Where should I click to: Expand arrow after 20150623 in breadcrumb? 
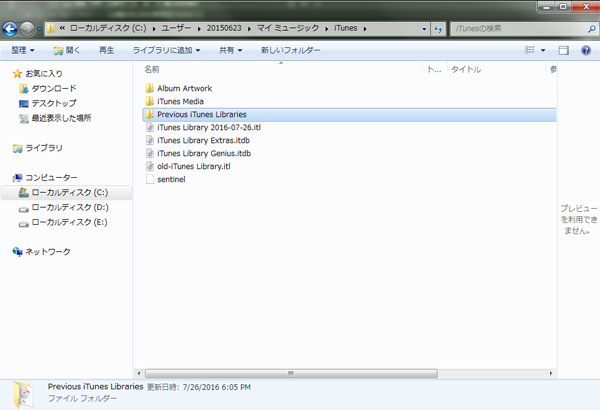tap(249, 29)
